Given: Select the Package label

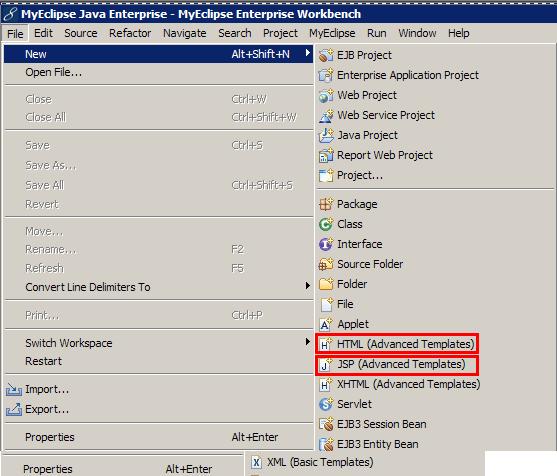Looking at the screenshot, I should [x=357, y=204].
